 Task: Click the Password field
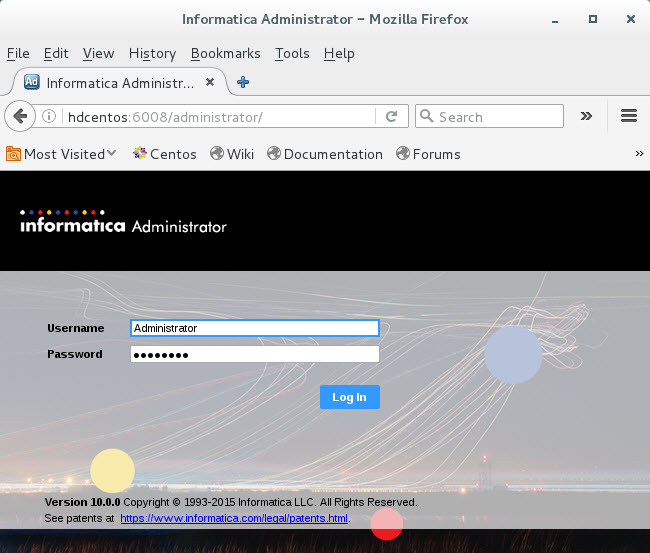pyautogui.click(x=255, y=354)
